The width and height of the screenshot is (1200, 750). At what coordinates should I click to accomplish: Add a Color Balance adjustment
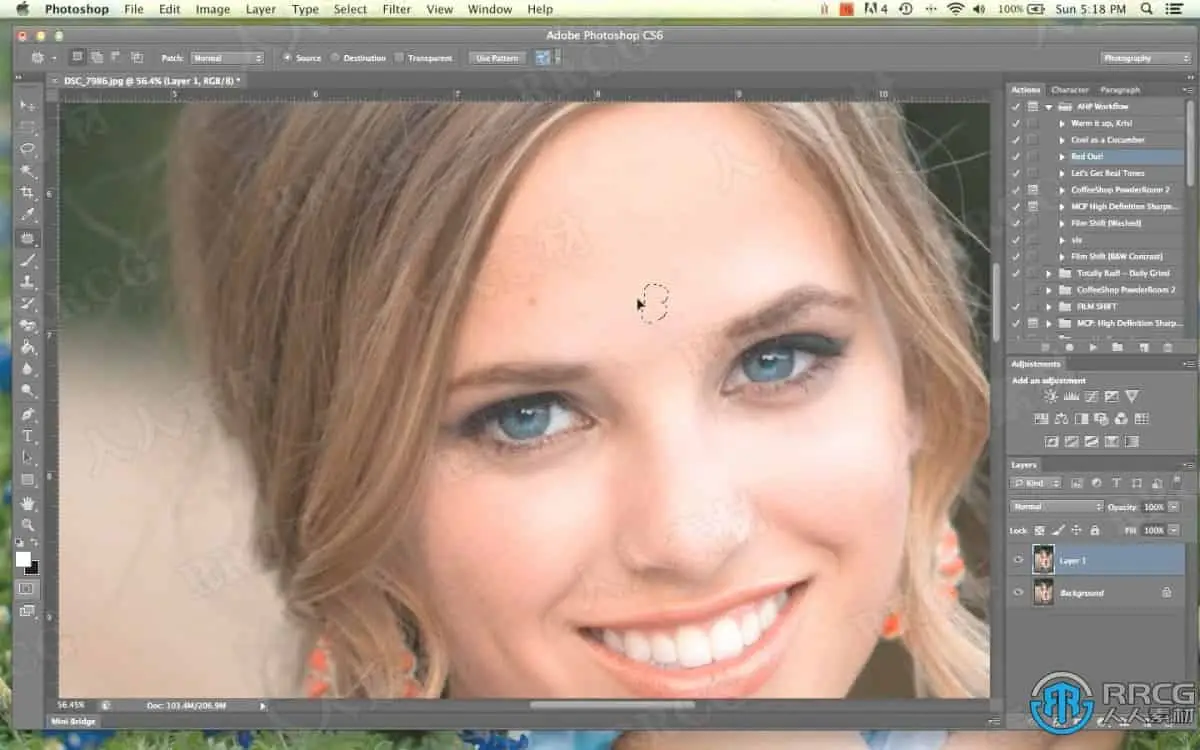(1061, 419)
